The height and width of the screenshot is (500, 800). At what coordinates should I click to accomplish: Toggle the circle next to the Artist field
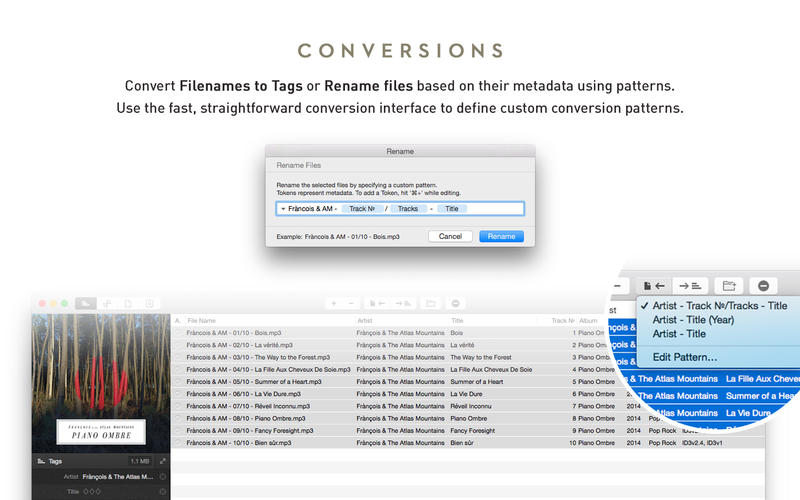163,477
